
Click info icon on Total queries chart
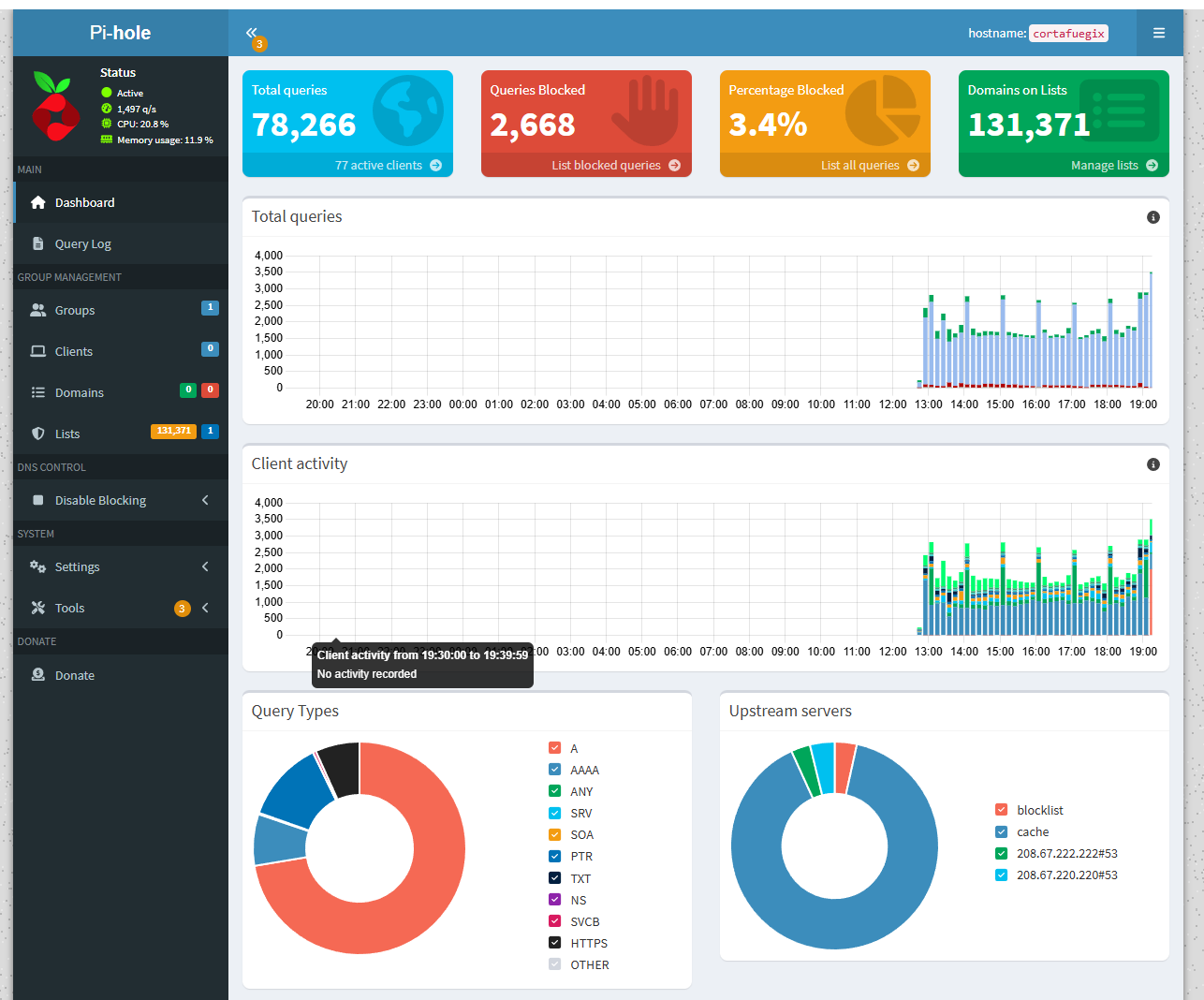1153,217
